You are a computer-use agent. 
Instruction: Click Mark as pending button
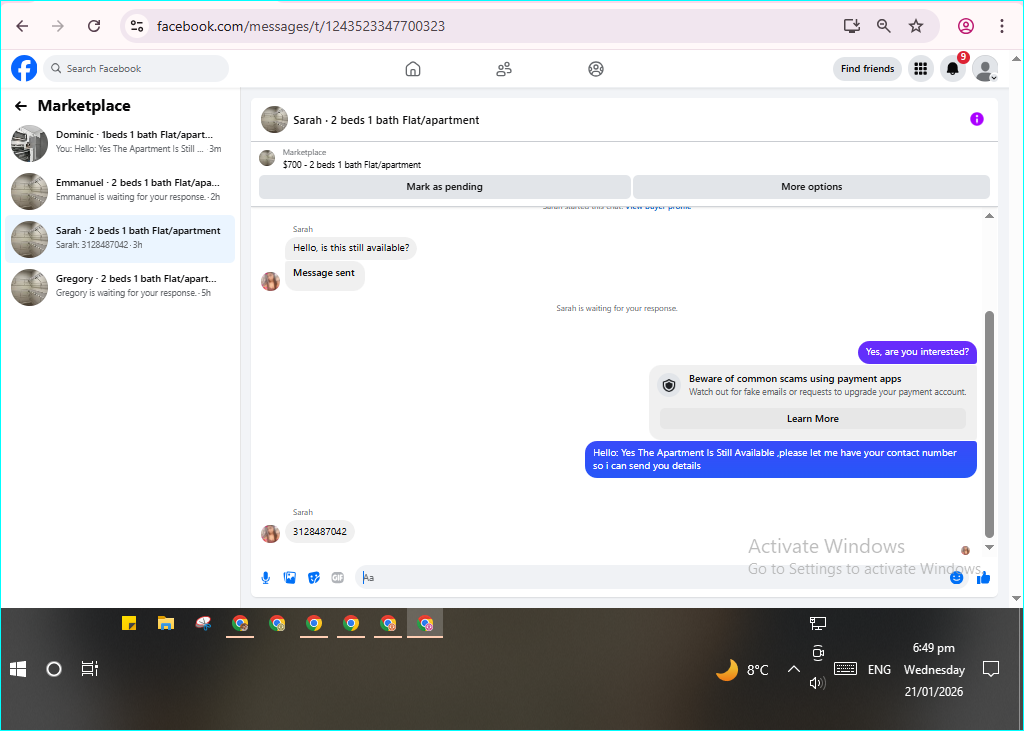[445, 187]
